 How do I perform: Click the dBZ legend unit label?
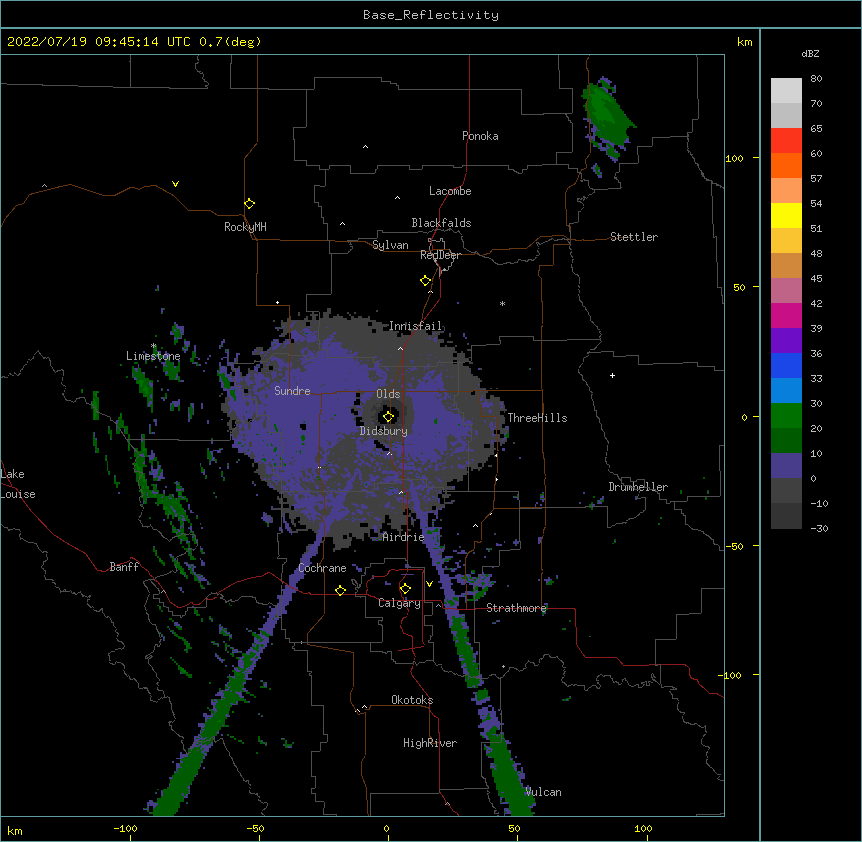(810, 53)
